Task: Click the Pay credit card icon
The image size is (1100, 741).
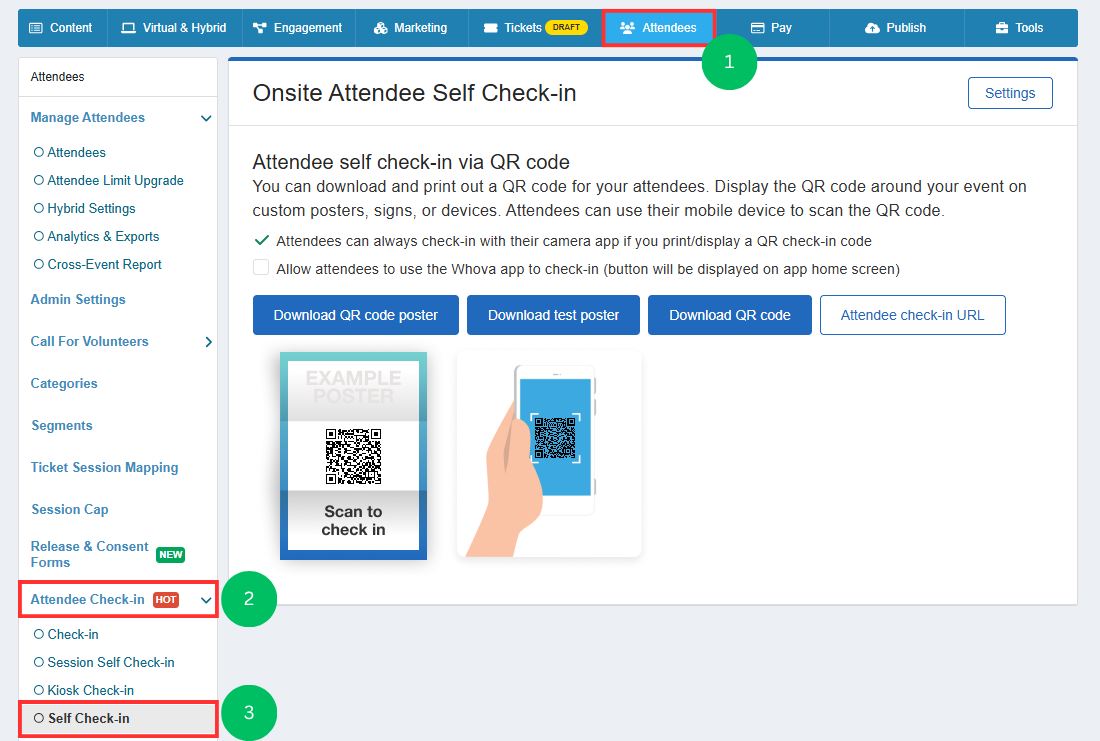Action: [x=758, y=28]
